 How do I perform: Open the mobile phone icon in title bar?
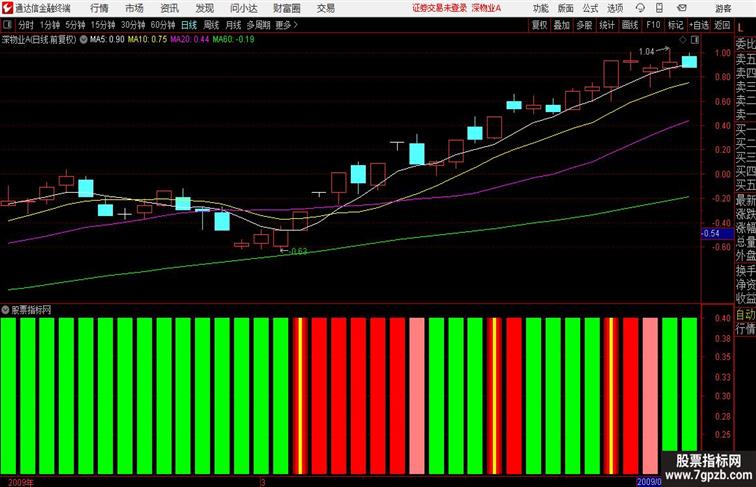point(659,8)
